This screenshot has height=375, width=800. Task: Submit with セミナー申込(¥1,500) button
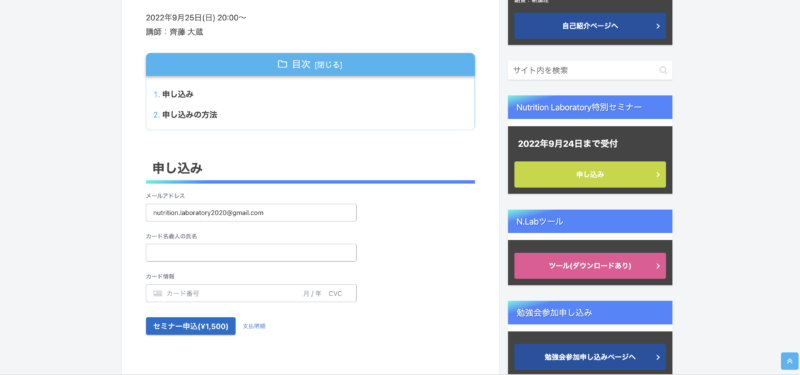pos(191,326)
